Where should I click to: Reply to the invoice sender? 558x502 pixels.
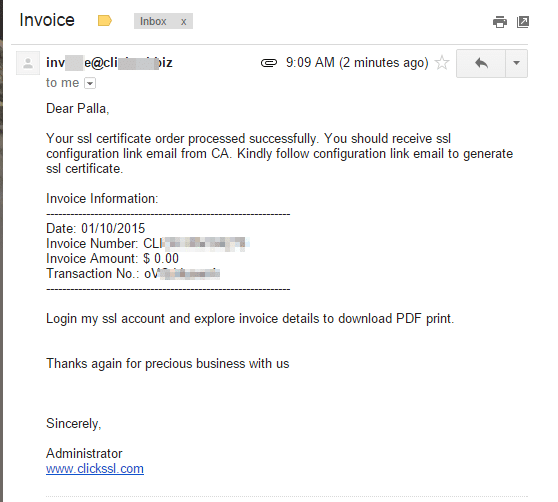pos(481,63)
